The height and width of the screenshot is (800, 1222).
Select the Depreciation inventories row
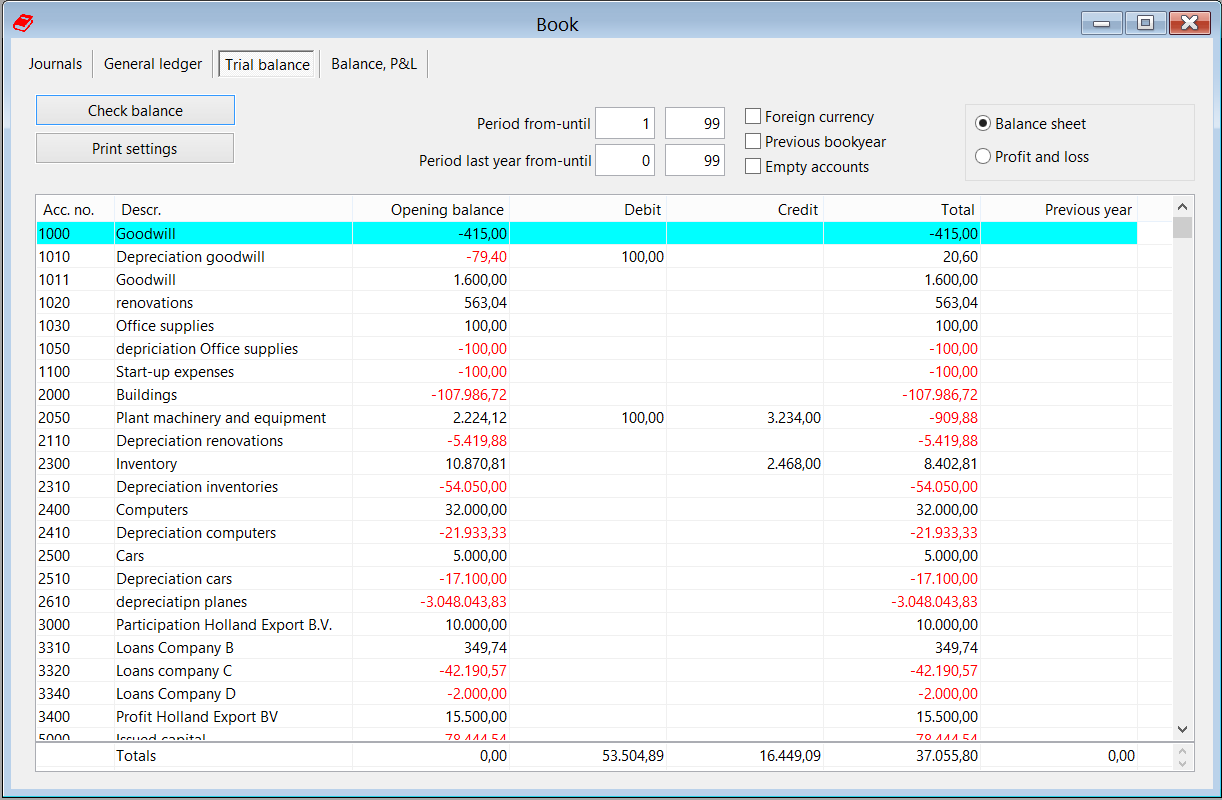tap(587, 487)
